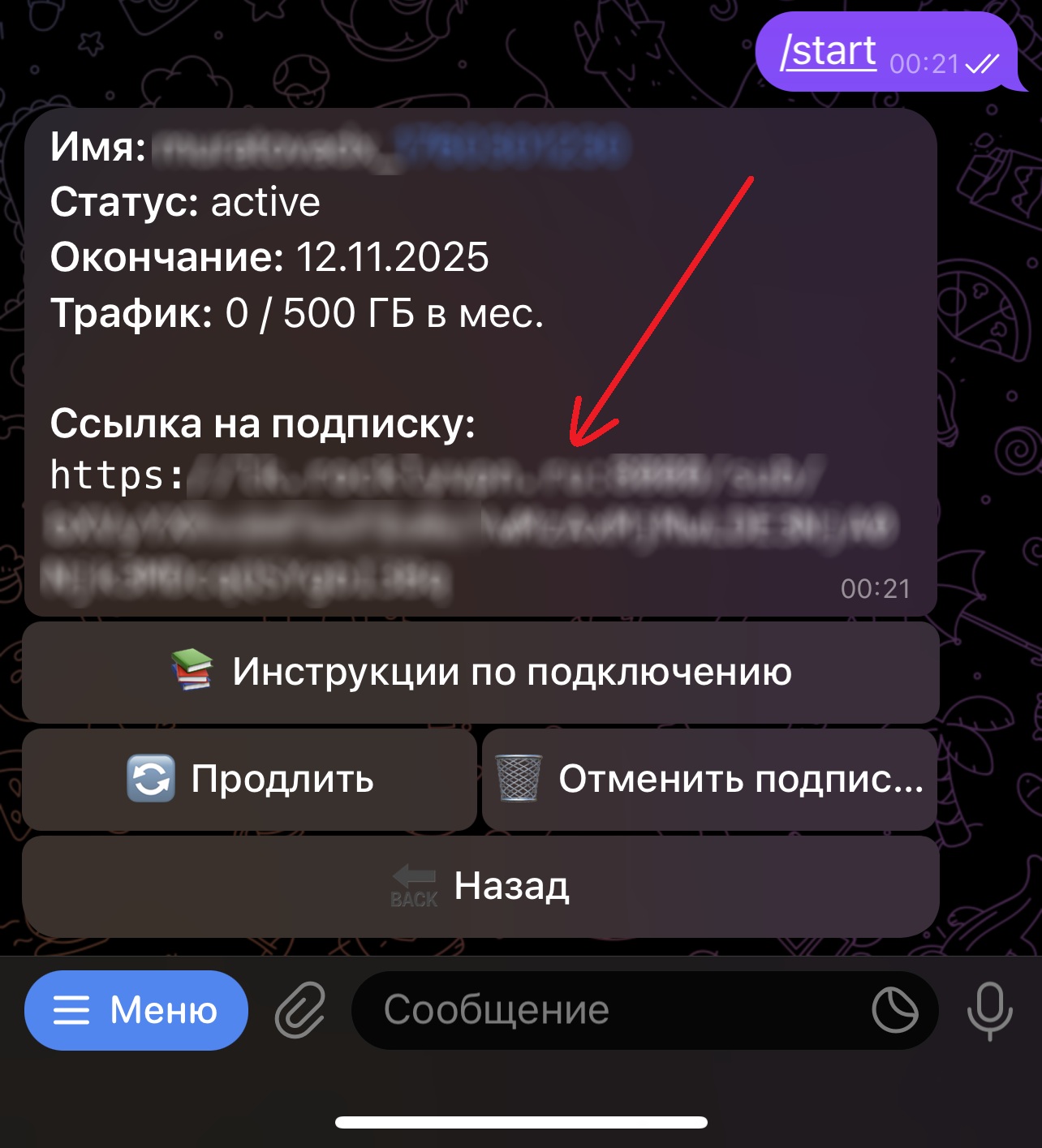Go back using Назад label
1042x1148 pixels.
(x=512, y=886)
